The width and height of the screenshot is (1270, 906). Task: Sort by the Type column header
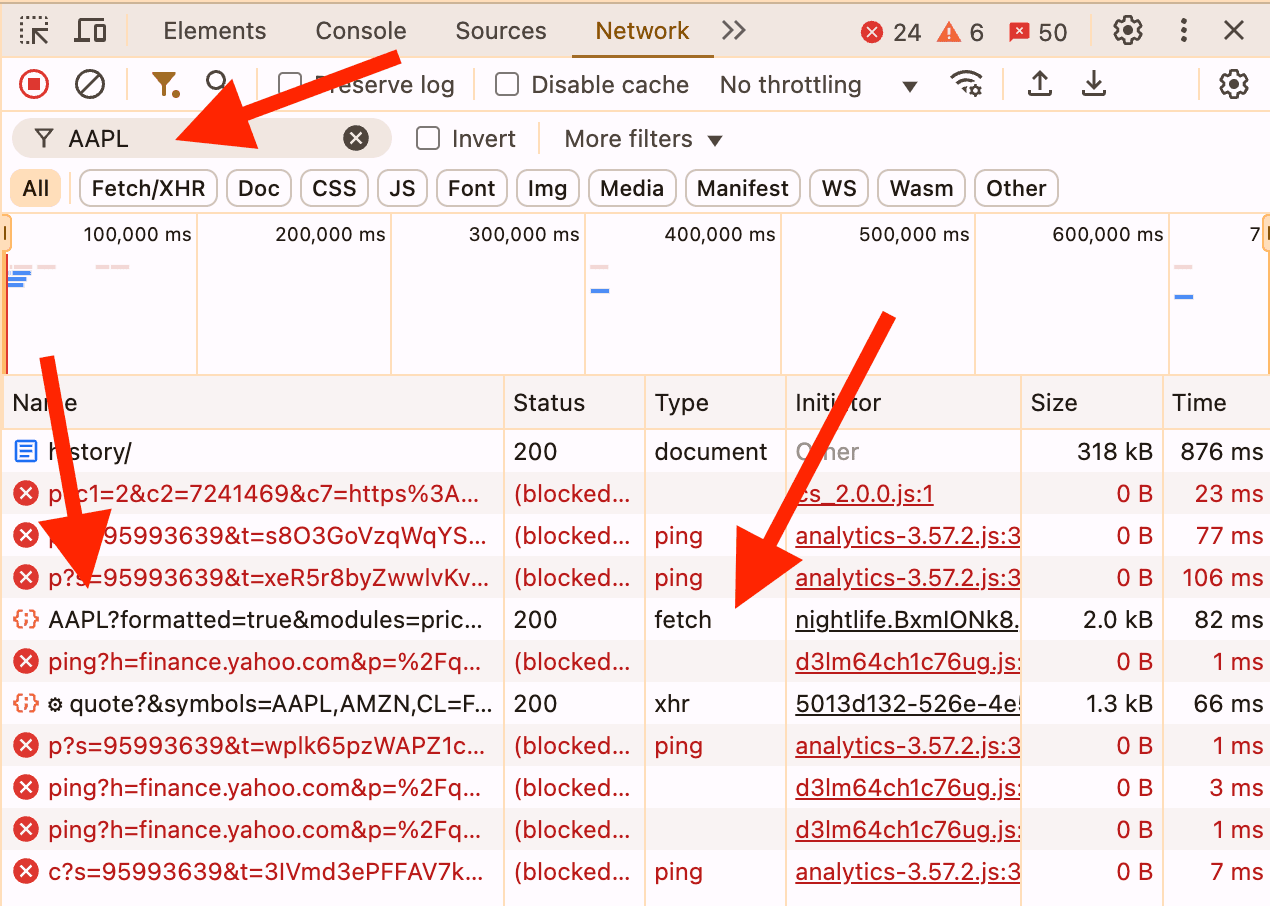tap(716, 403)
